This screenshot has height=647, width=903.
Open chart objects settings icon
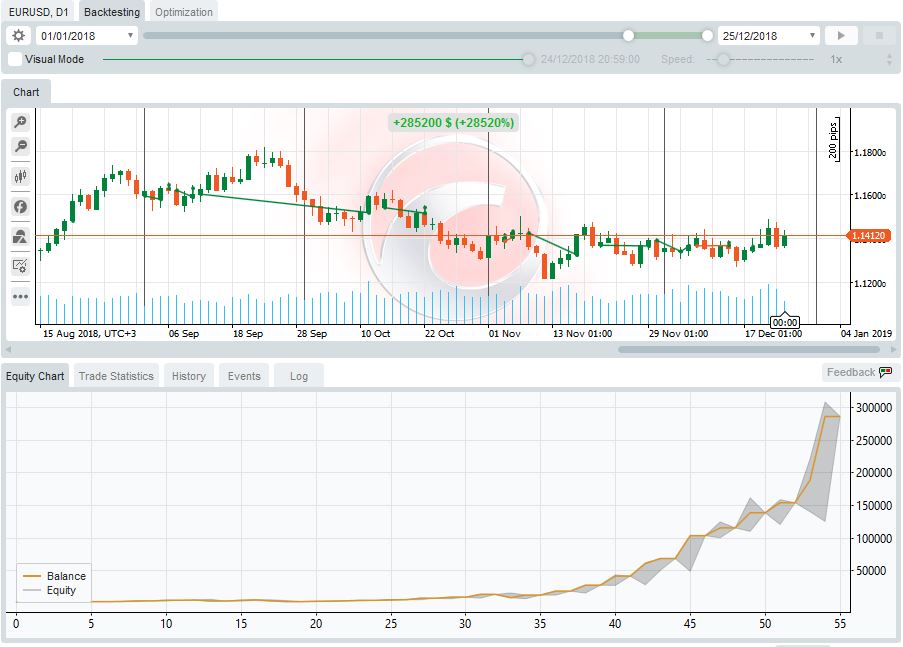click(x=20, y=266)
